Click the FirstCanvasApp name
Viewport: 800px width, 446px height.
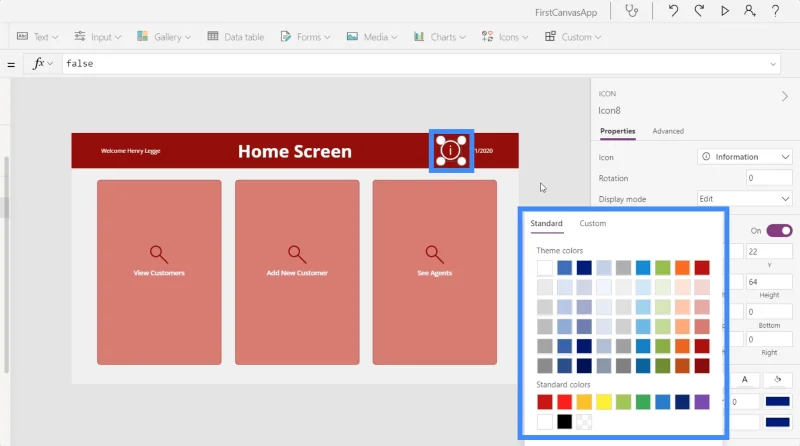[566, 12]
